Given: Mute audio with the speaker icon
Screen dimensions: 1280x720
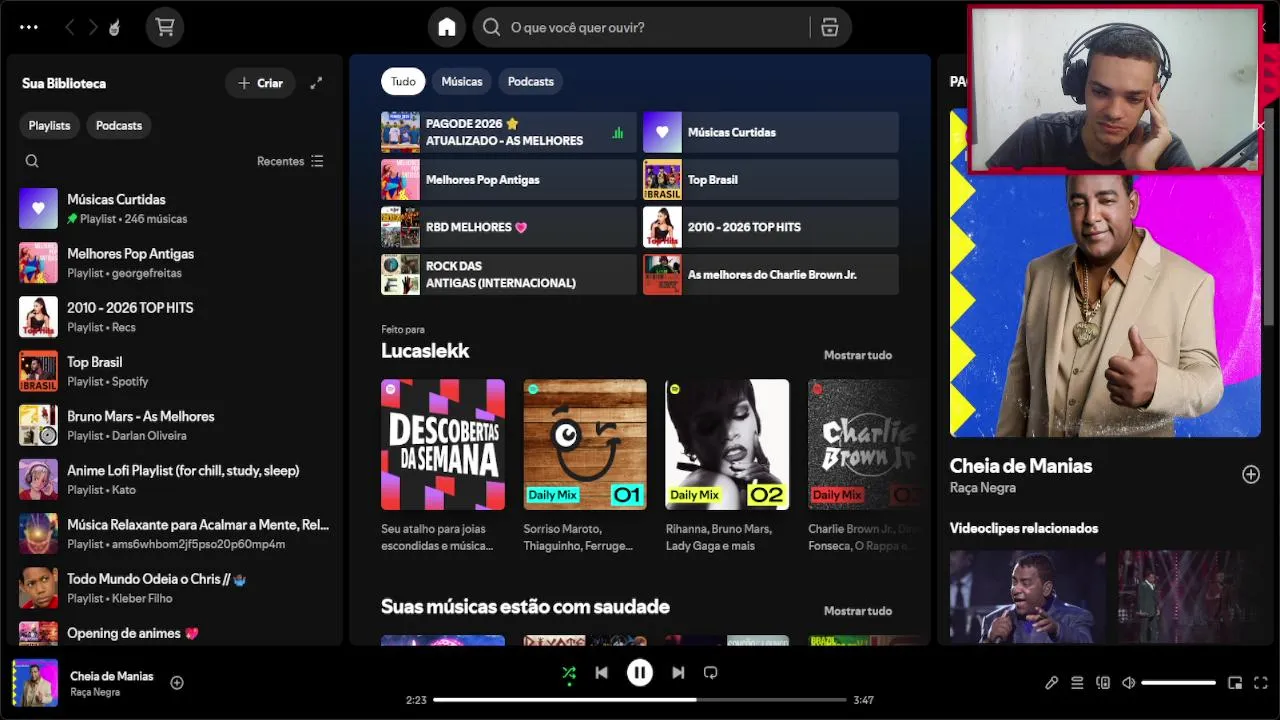Looking at the screenshot, I should tap(1129, 683).
